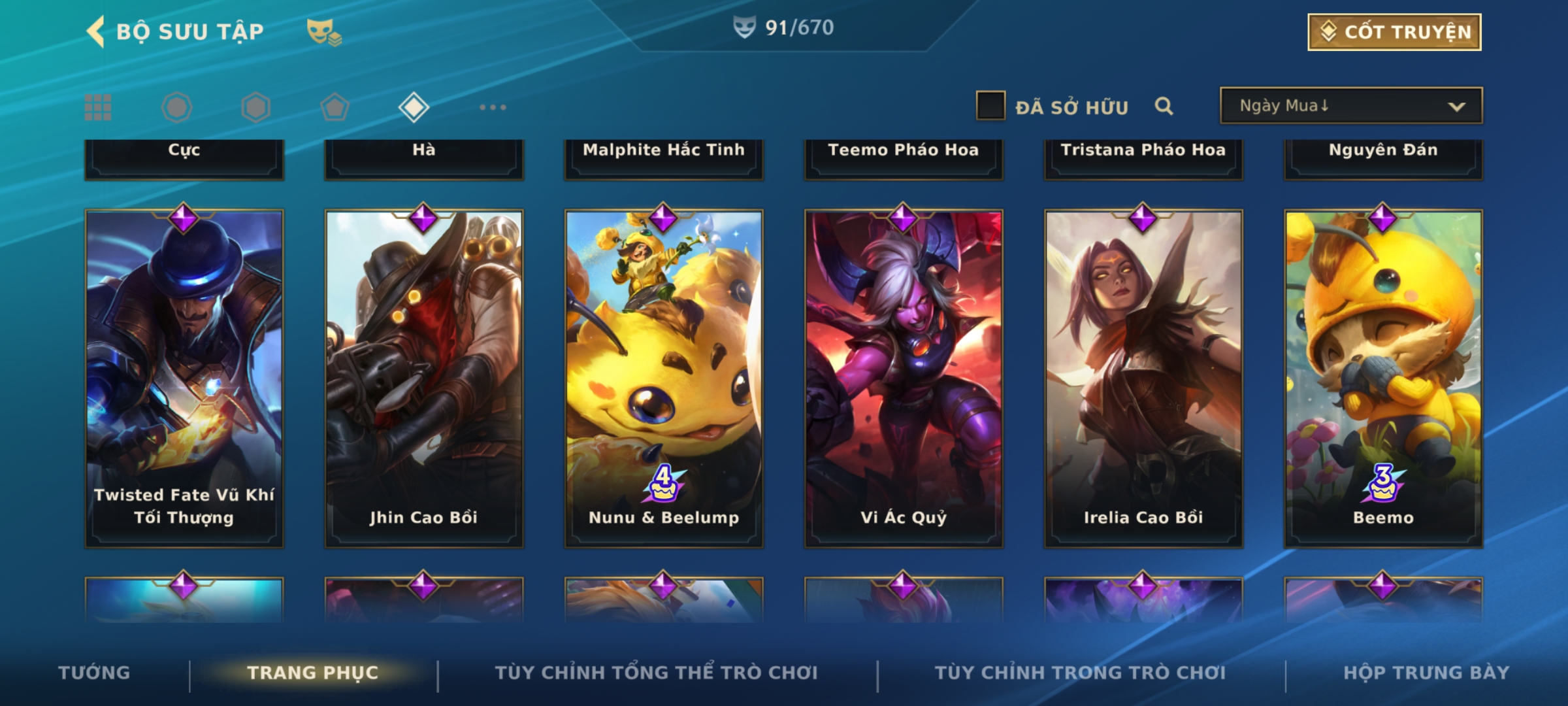Select the all-skins grid filter icon
Screen dimensions: 1568x706
[98, 107]
